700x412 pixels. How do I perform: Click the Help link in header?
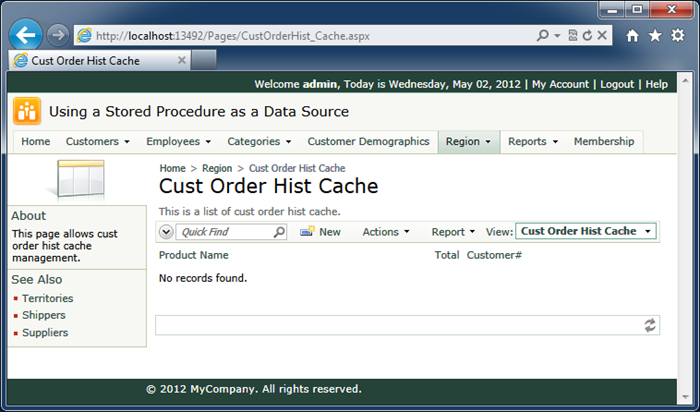click(x=657, y=84)
